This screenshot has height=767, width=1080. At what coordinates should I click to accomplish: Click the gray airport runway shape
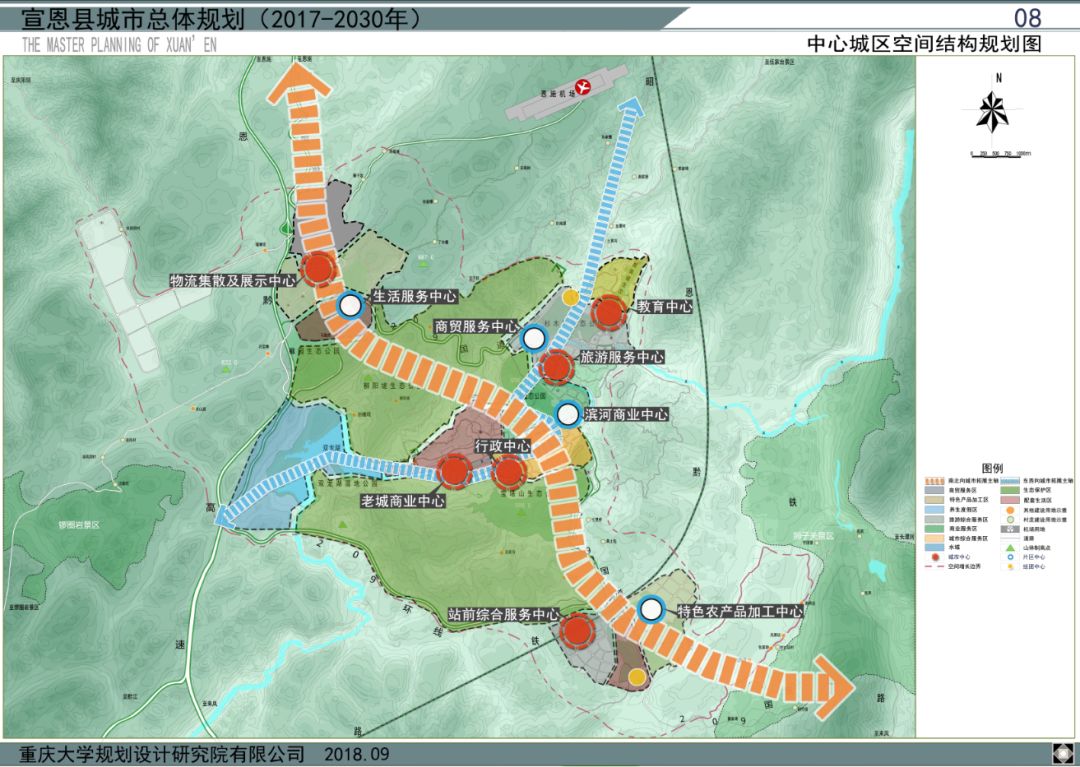pos(566,92)
